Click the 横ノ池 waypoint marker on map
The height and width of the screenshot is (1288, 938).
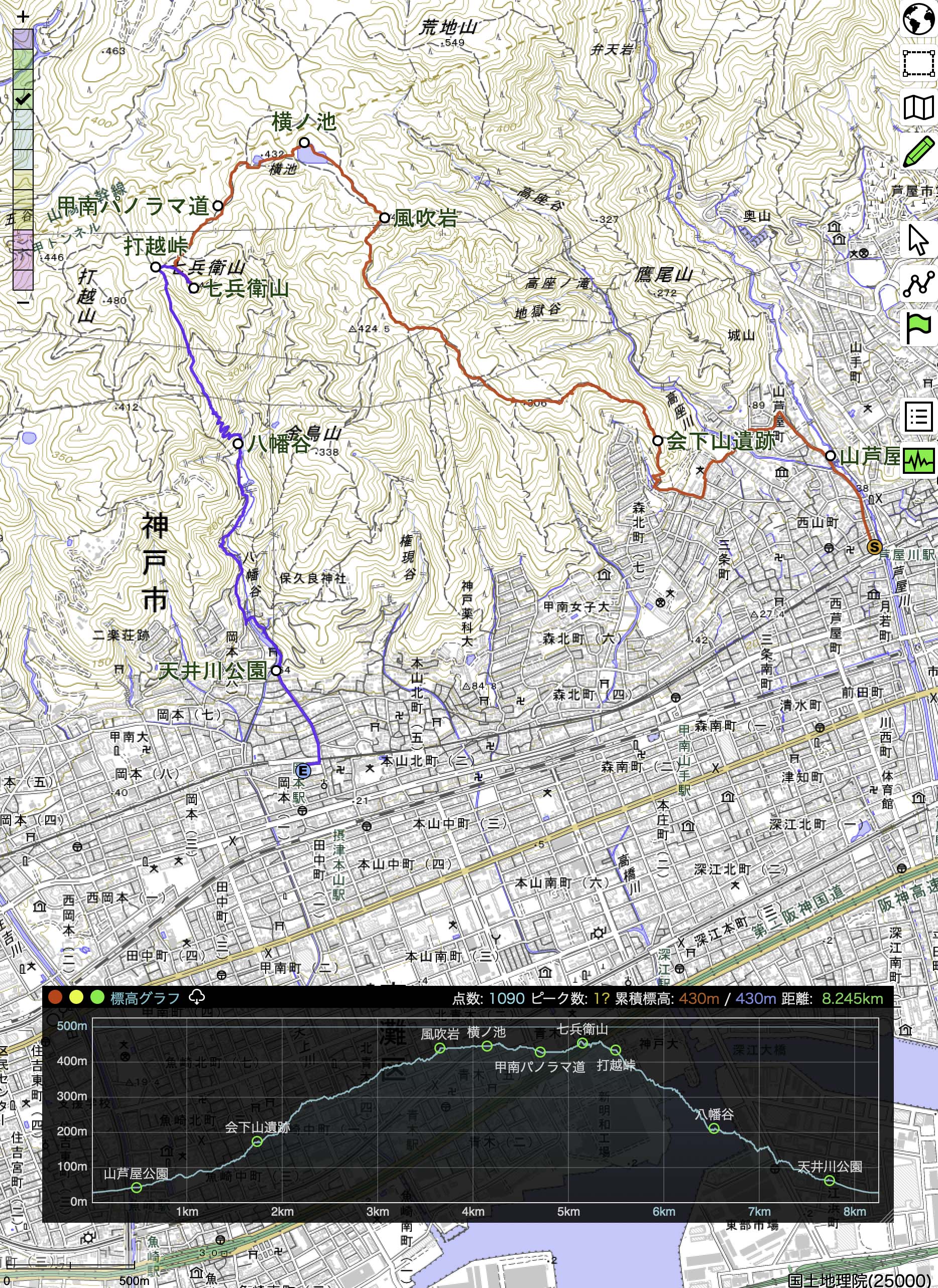coord(304,142)
